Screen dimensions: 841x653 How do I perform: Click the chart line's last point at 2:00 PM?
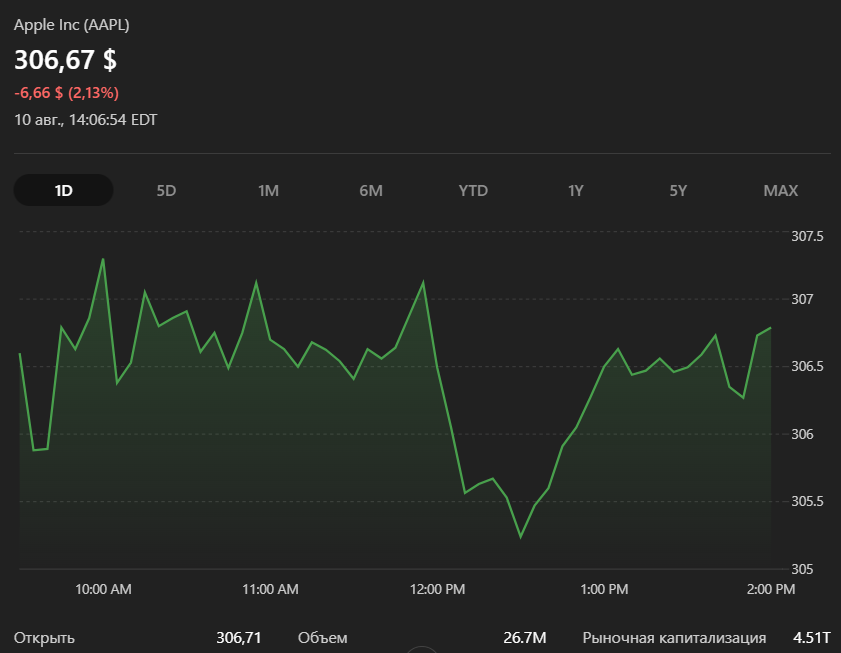pyautogui.click(x=771, y=327)
